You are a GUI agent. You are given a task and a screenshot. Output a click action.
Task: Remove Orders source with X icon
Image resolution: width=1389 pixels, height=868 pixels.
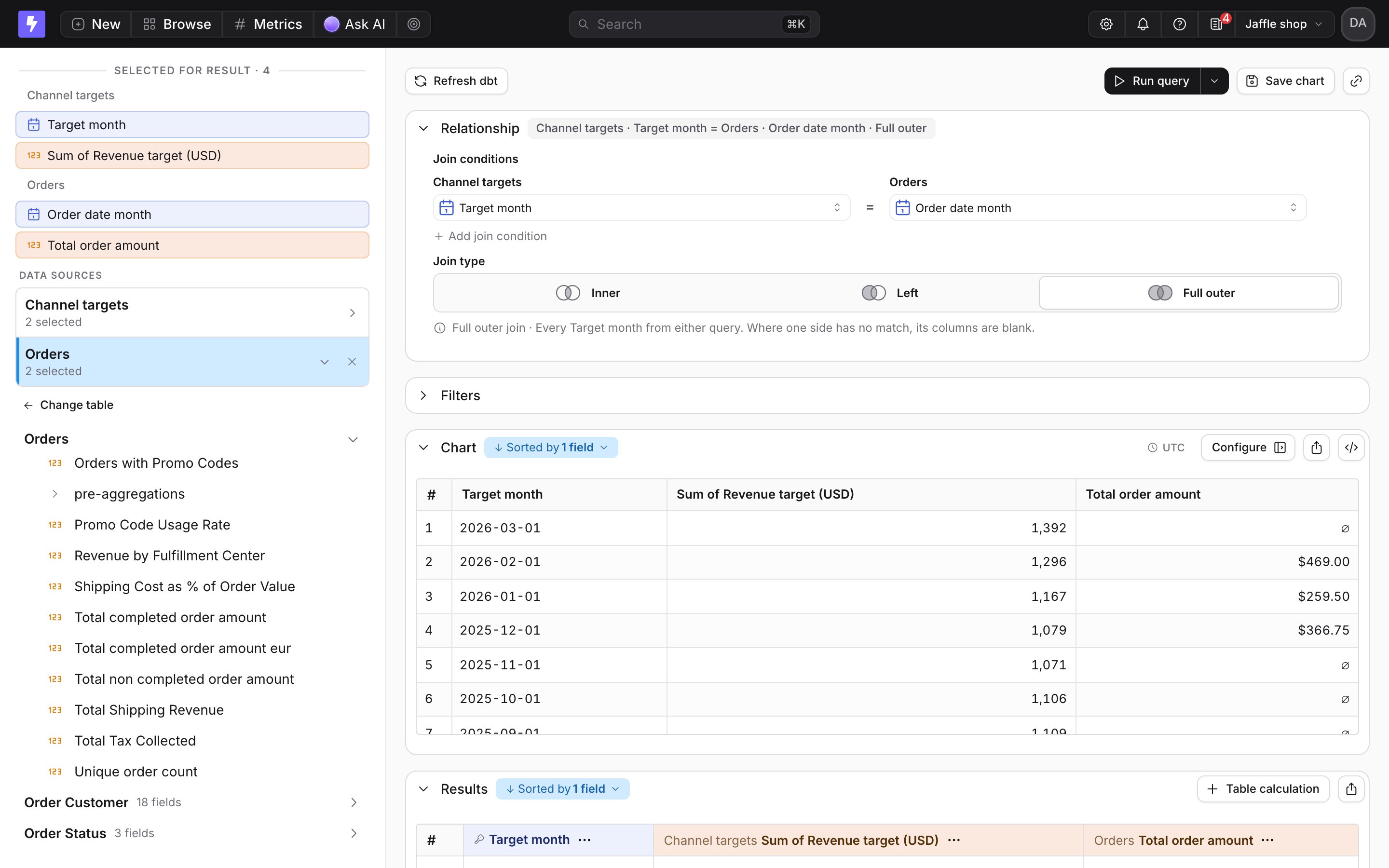pos(352,362)
